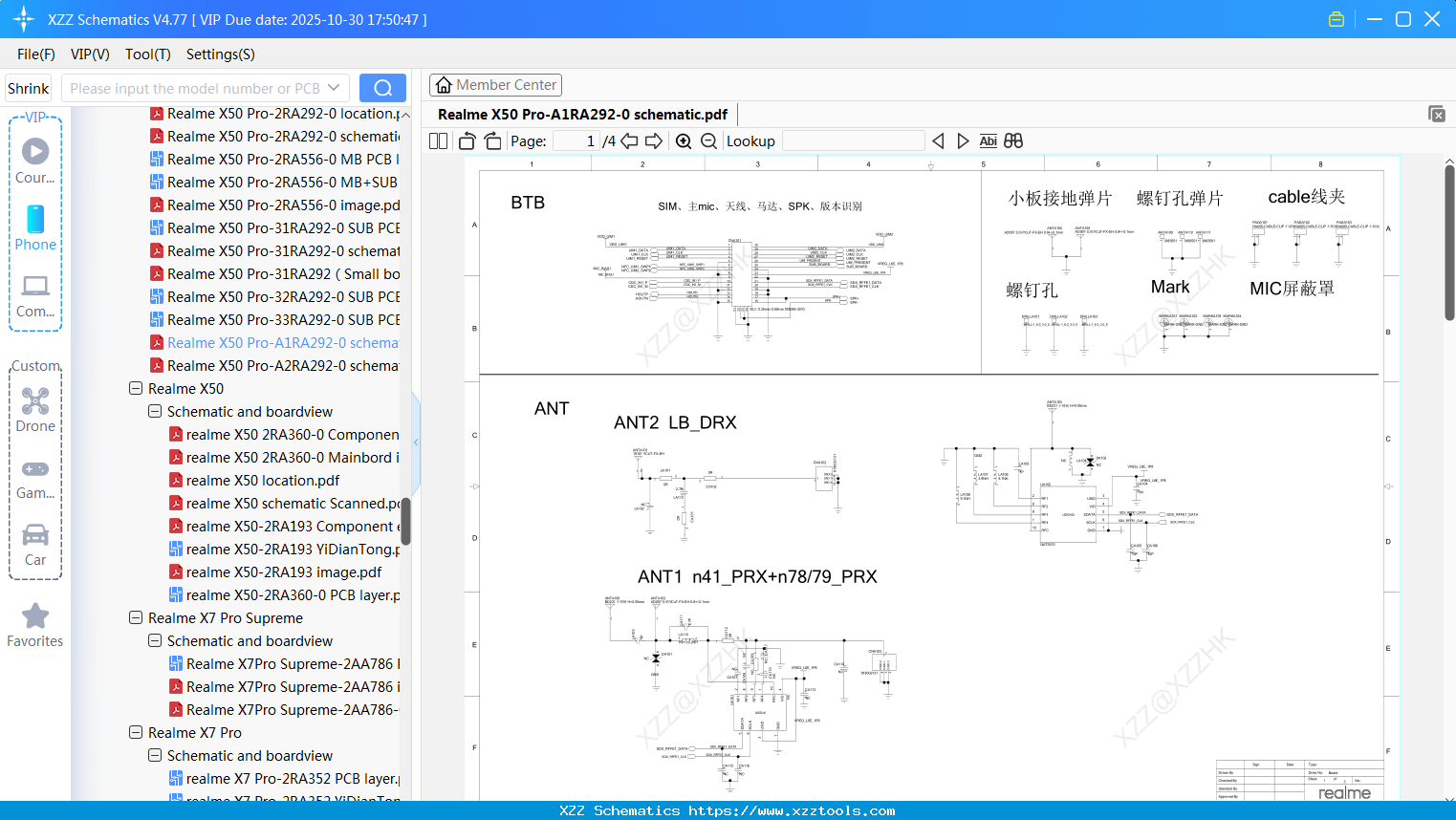The height and width of the screenshot is (820, 1456).
Task: Open the Favorites star
Action: tap(35, 625)
